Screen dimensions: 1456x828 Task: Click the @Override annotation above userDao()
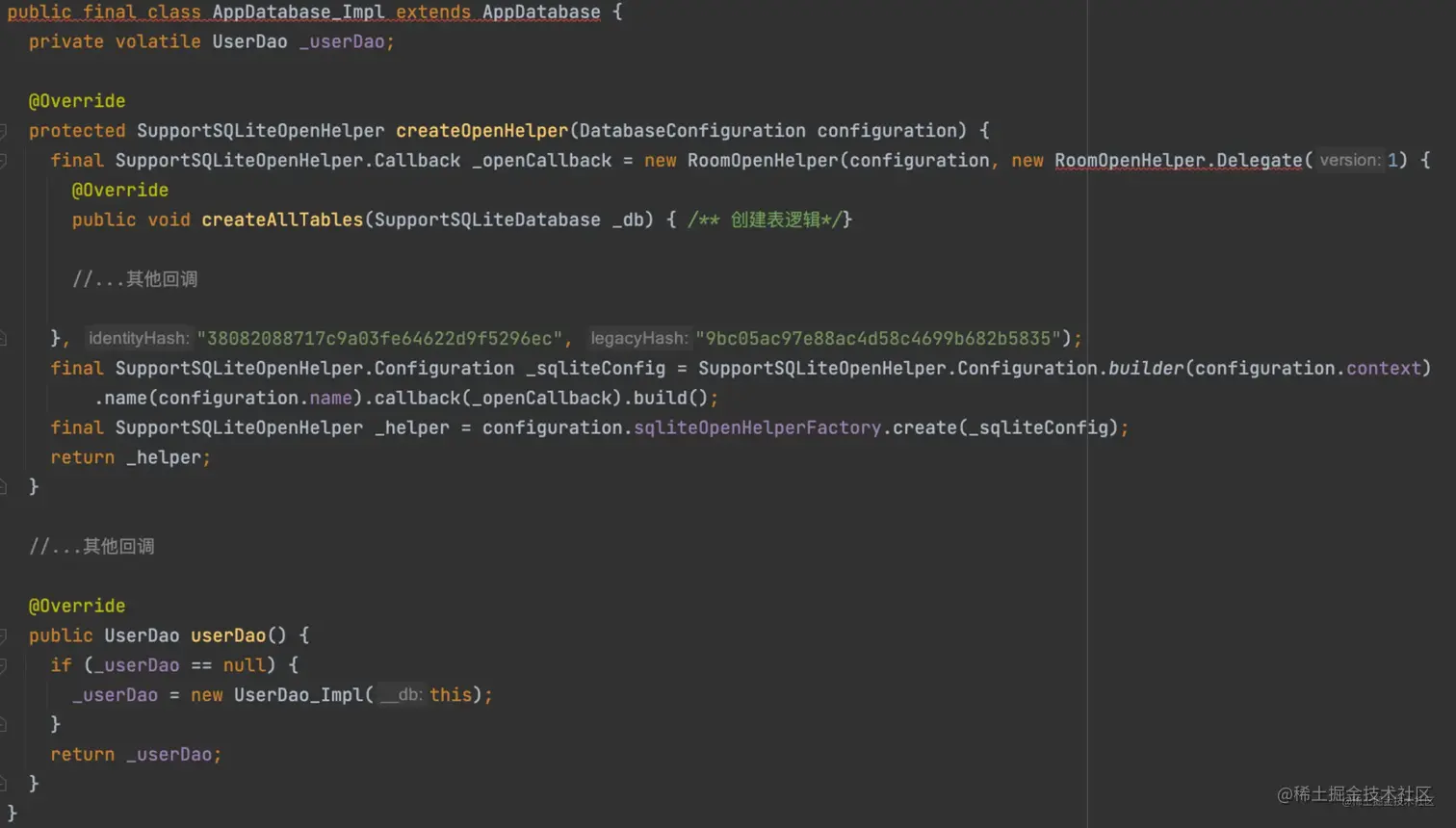(77, 607)
